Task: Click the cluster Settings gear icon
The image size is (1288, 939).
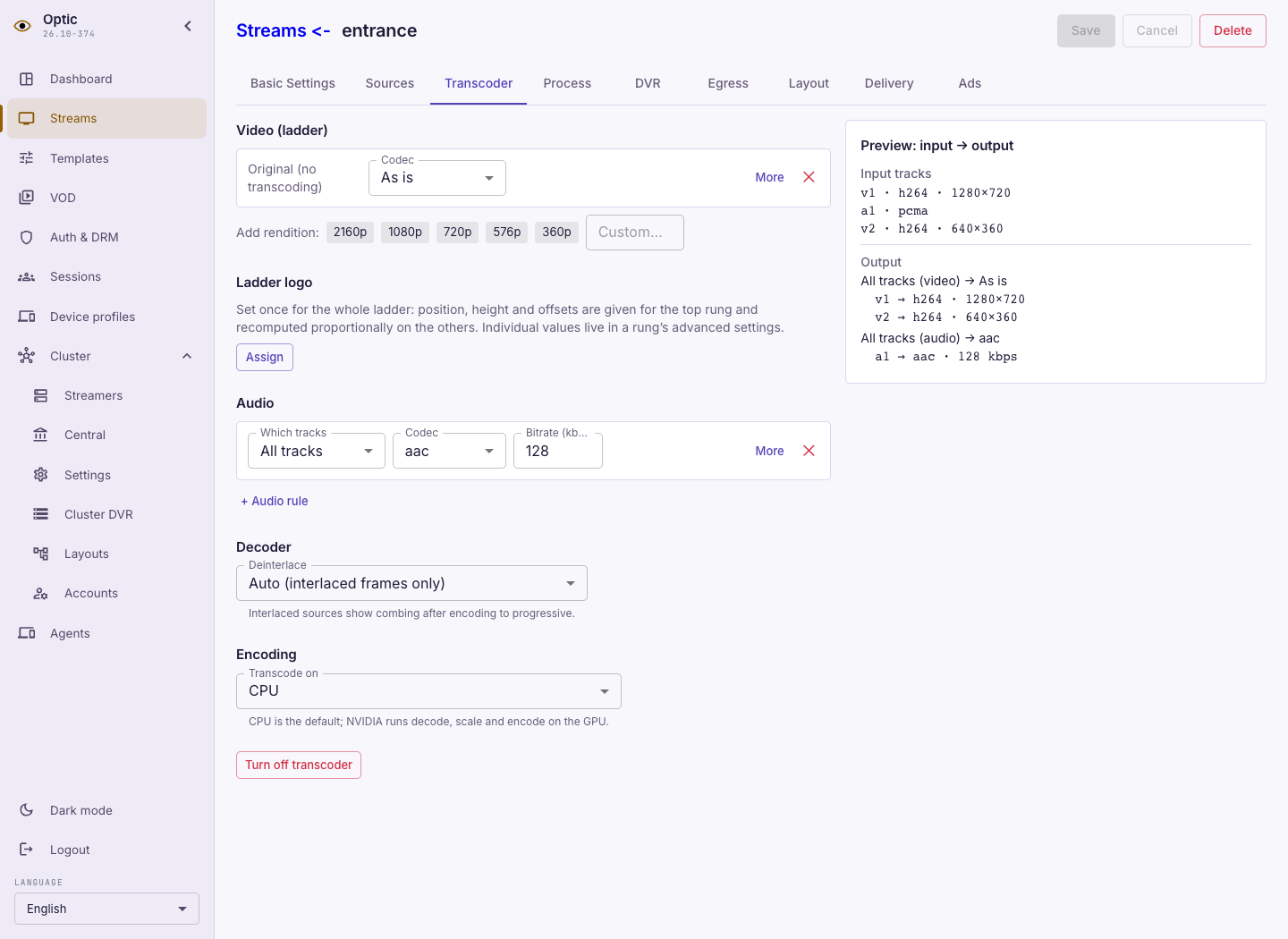Action: point(41,475)
